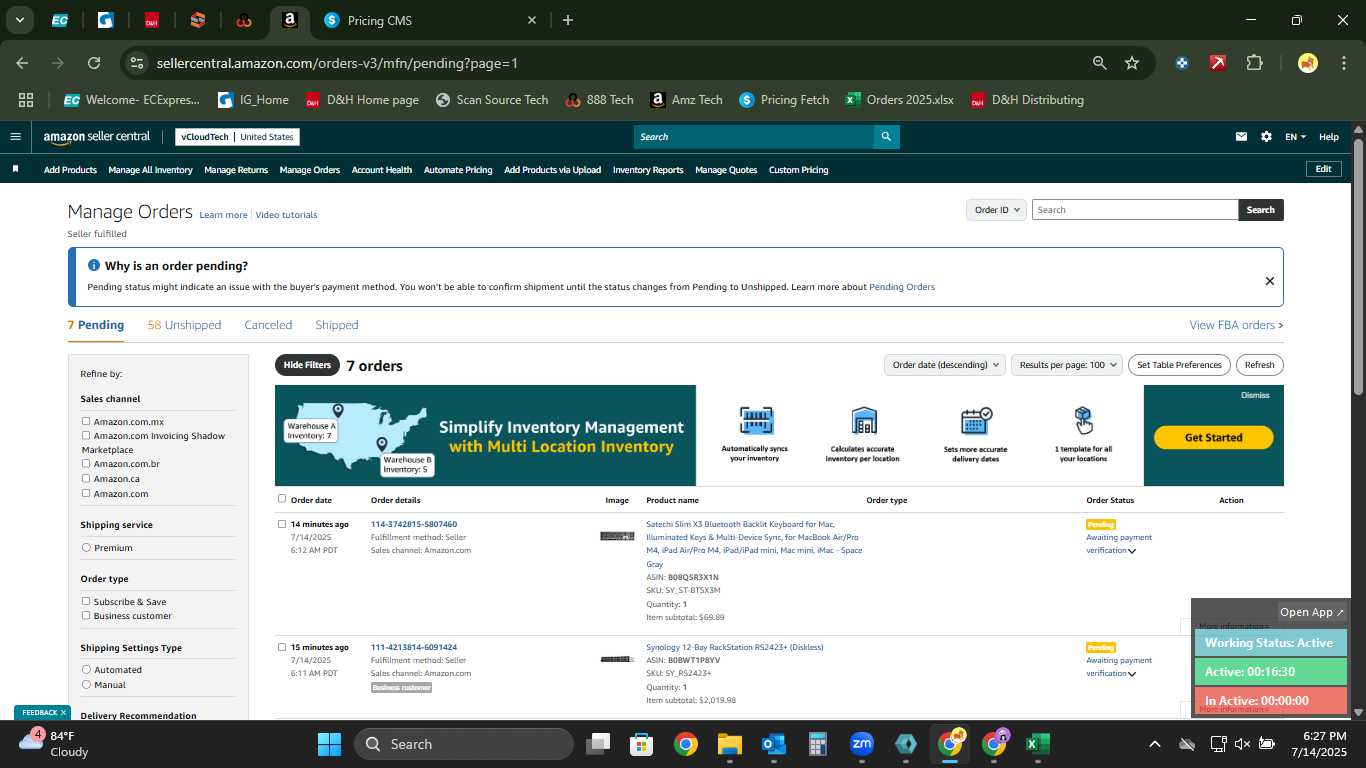Close the Pricing CMS tab

(x=532, y=20)
